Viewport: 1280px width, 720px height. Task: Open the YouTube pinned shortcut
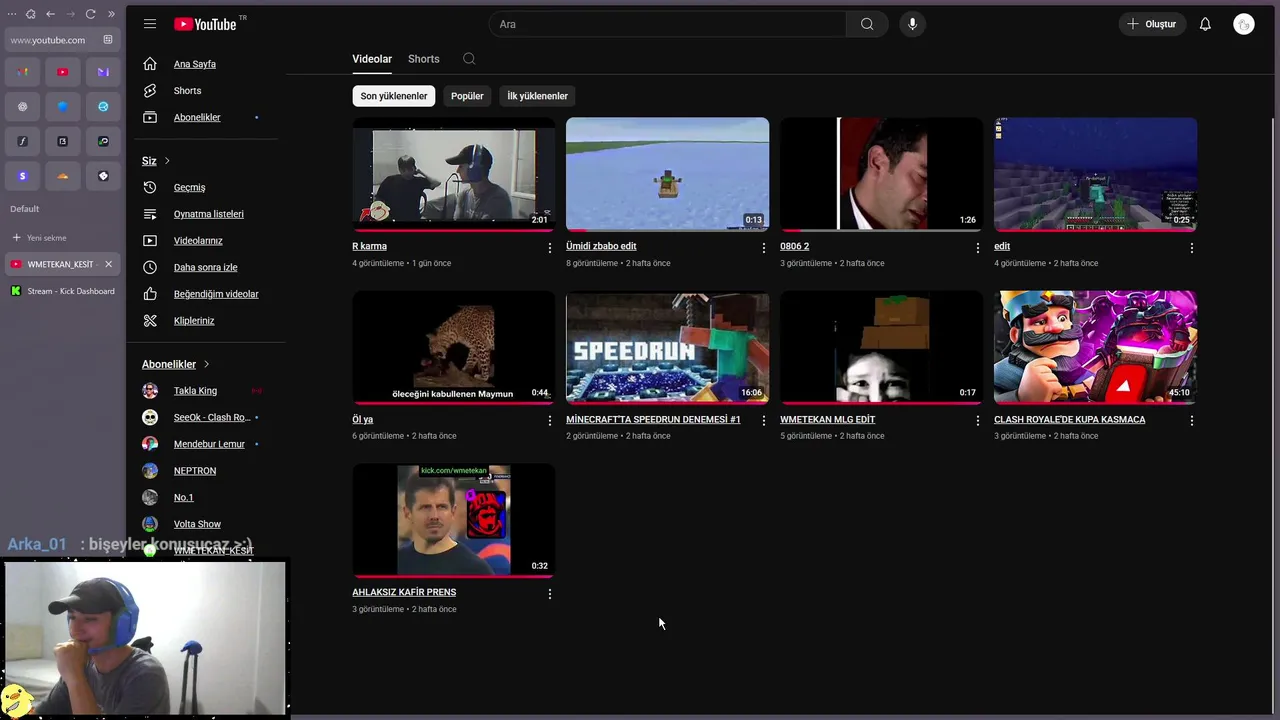pos(62,72)
